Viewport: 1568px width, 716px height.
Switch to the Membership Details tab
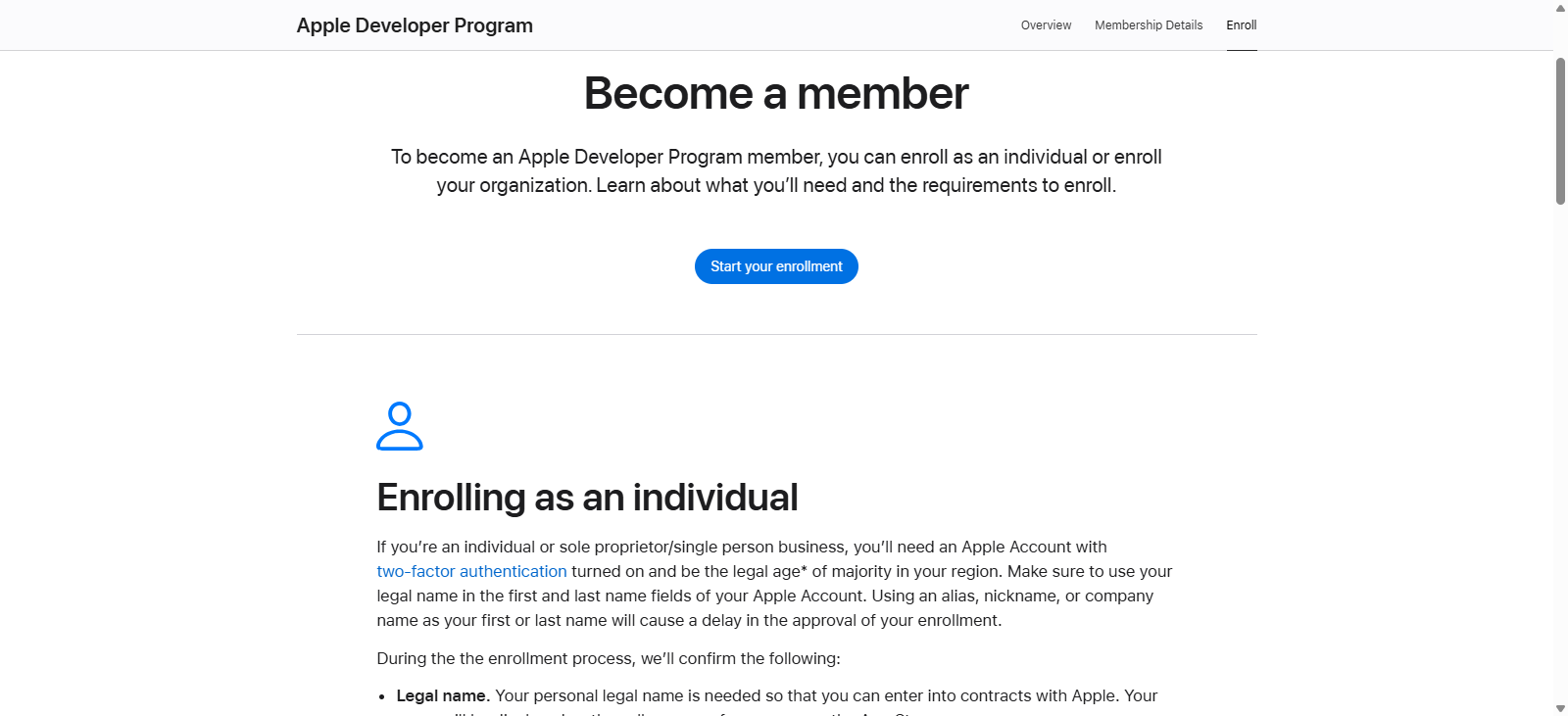pos(1149,25)
